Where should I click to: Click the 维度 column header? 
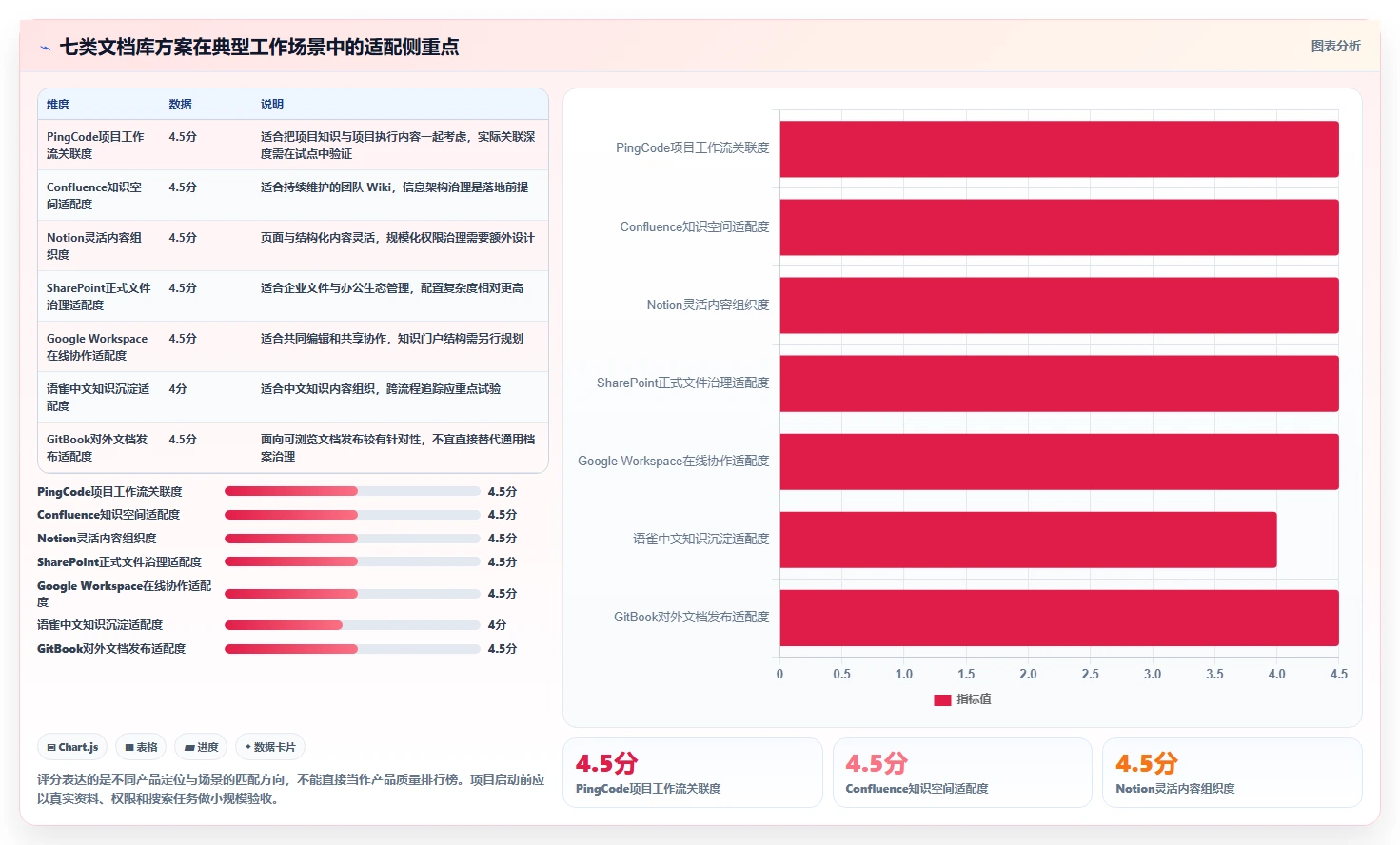58,105
